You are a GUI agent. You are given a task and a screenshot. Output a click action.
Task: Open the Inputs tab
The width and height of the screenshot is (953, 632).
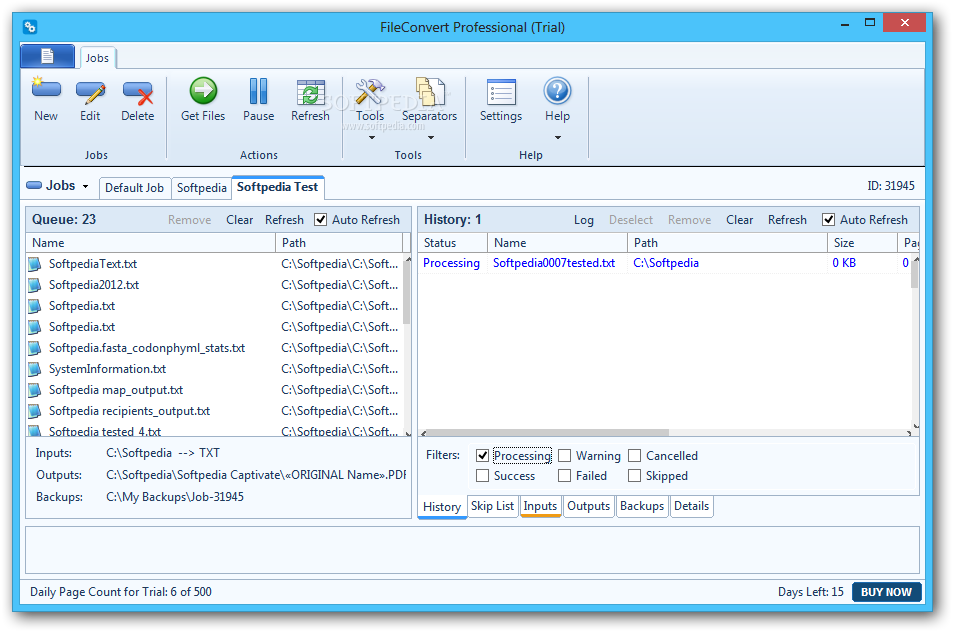point(540,506)
